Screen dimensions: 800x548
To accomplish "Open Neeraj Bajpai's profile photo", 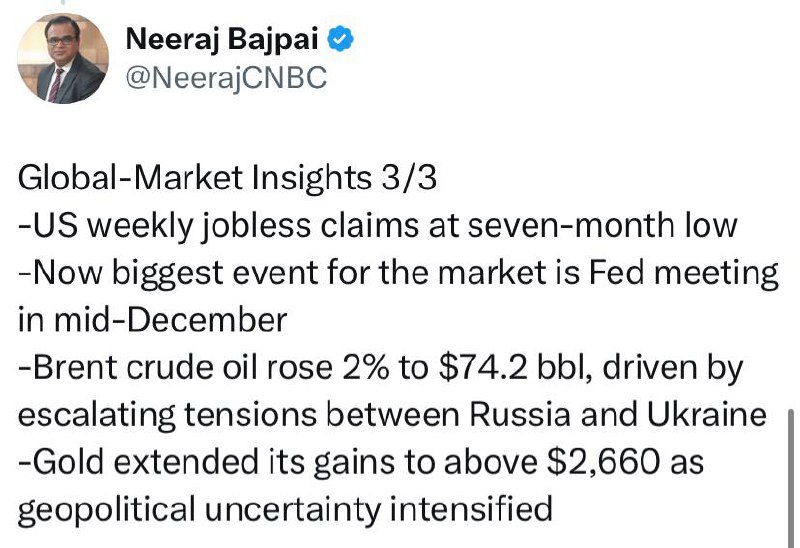I will pyautogui.click(x=63, y=58).
